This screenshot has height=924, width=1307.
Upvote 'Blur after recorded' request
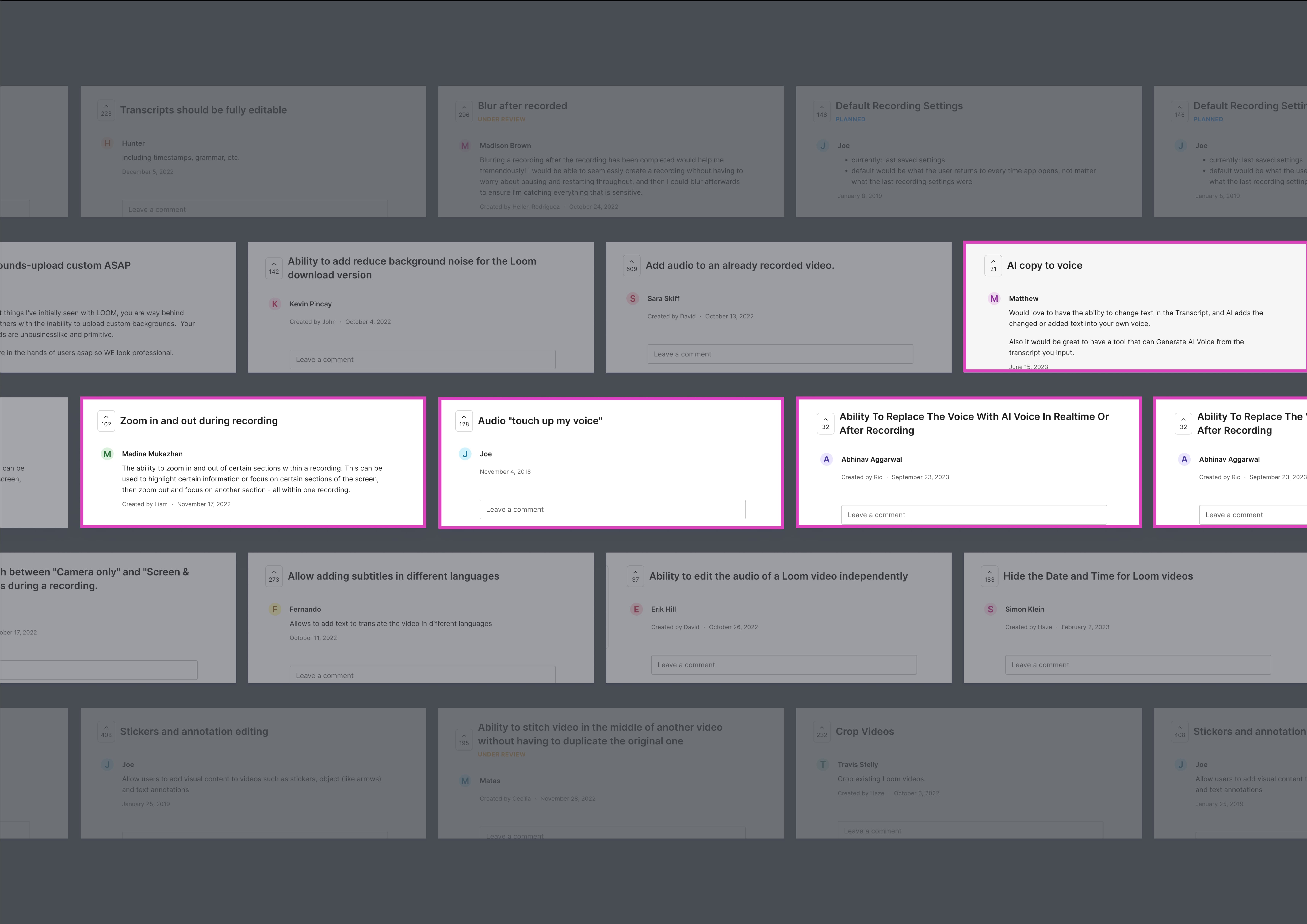[x=464, y=111]
